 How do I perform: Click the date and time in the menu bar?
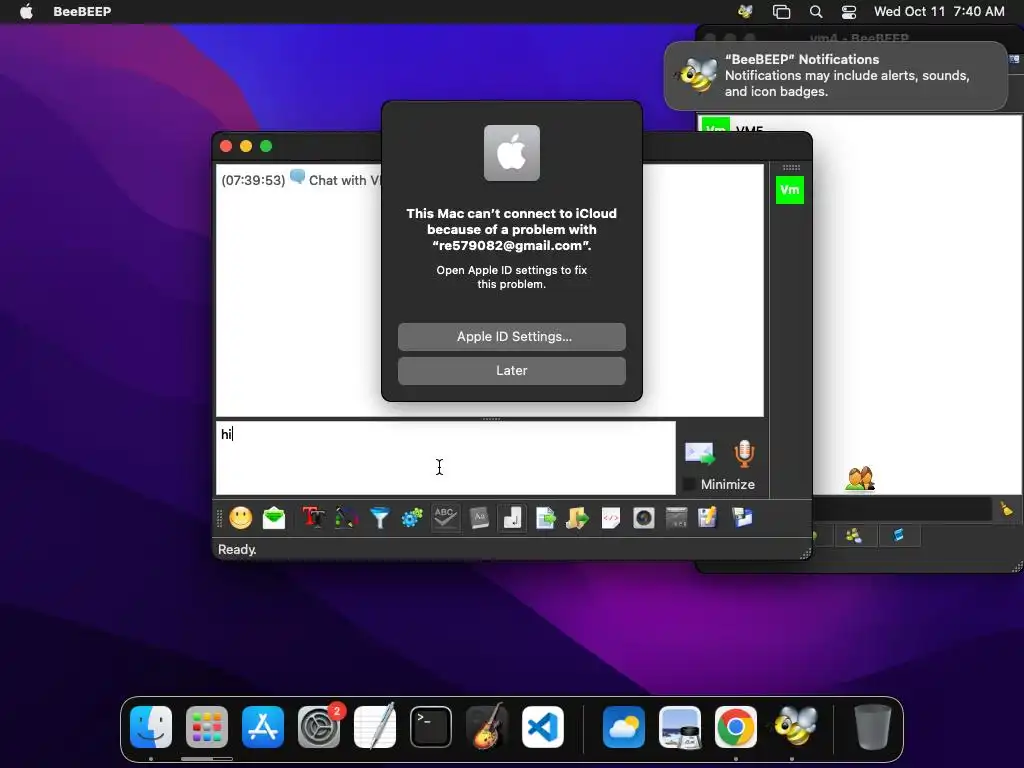[x=938, y=11]
